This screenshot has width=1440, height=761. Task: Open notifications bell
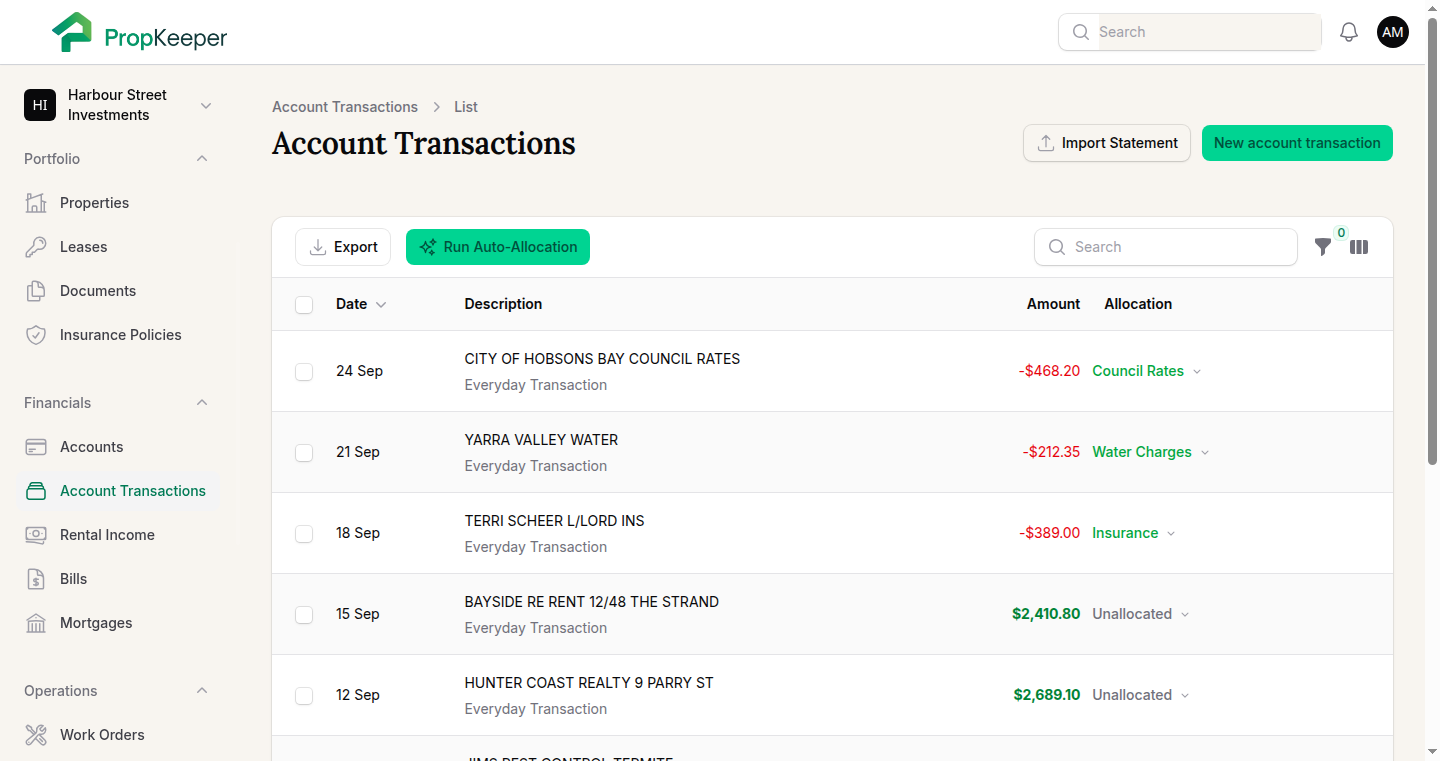coord(1349,32)
